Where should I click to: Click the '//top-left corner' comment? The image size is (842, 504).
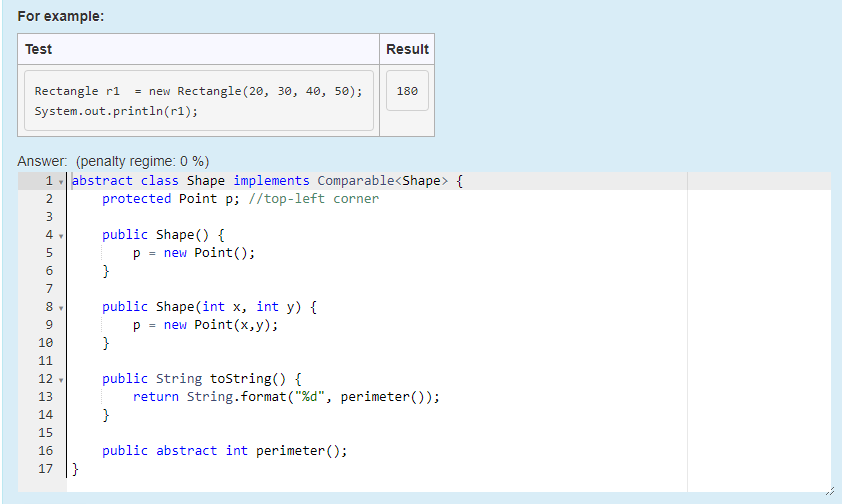coord(314,199)
